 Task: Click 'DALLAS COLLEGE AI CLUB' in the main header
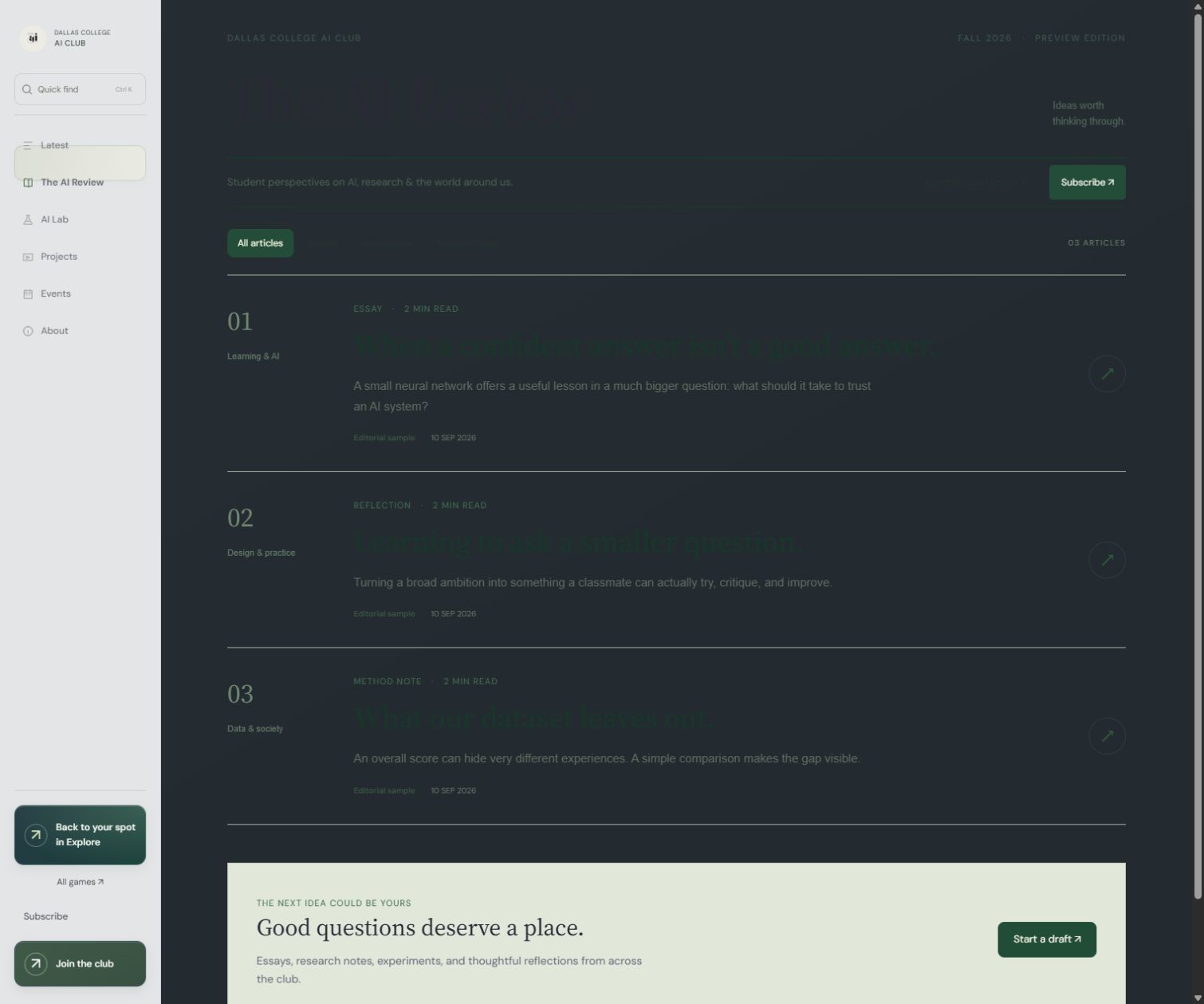[294, 38]
